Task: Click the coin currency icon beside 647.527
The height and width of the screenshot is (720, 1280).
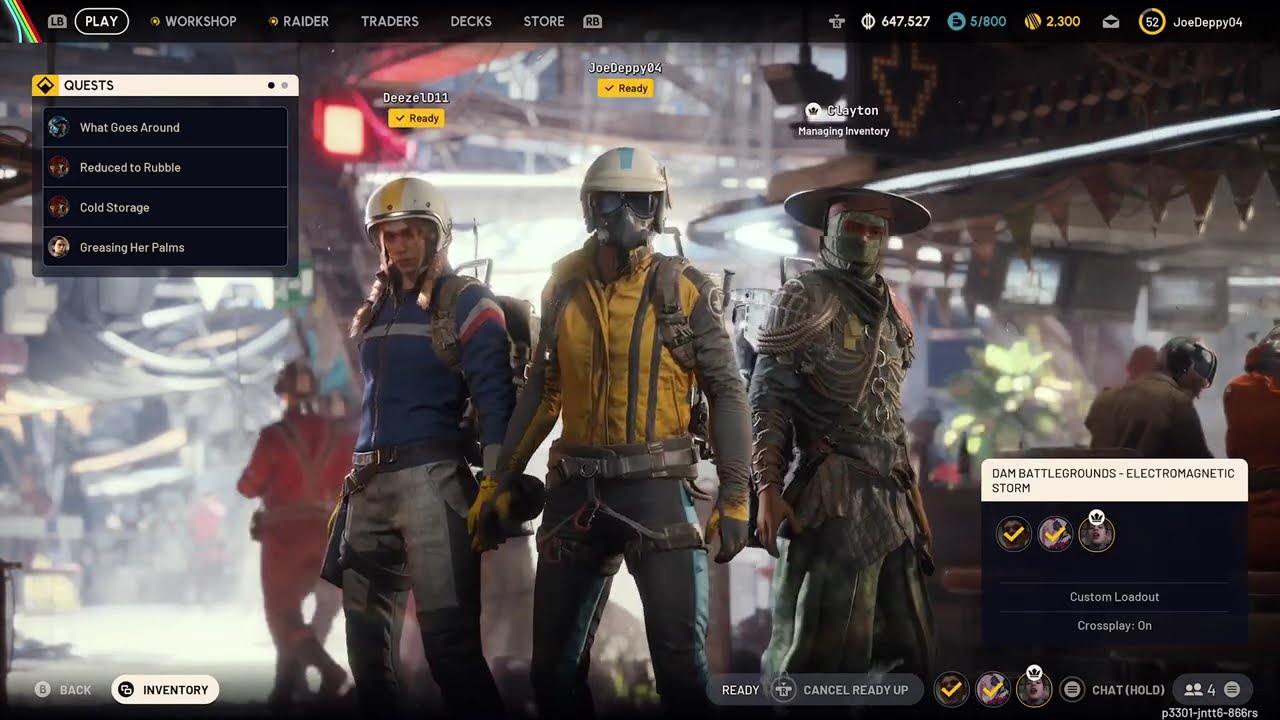Action: coord(869,21)
